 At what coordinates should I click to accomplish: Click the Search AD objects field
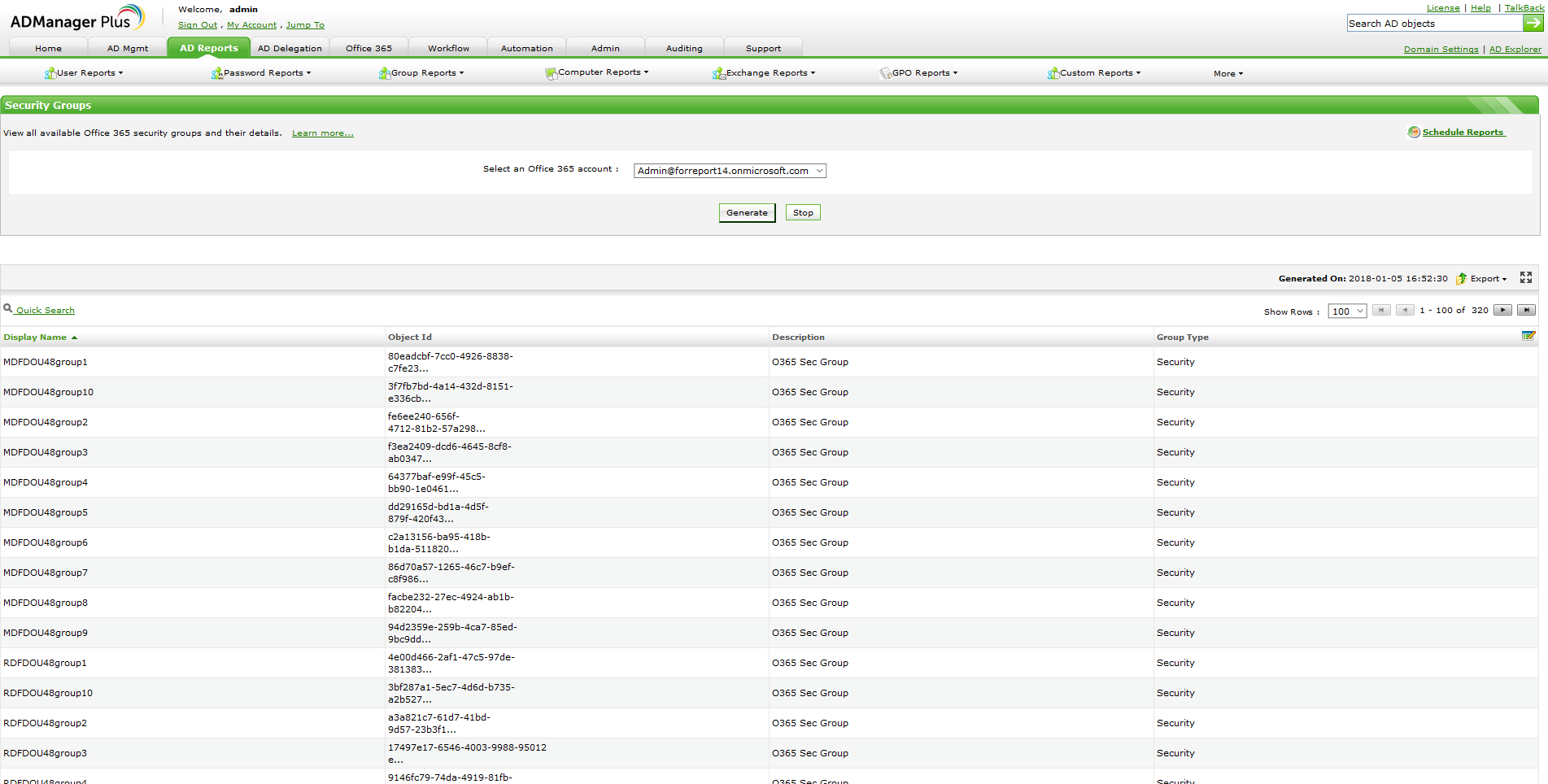tap(1434, 24)
